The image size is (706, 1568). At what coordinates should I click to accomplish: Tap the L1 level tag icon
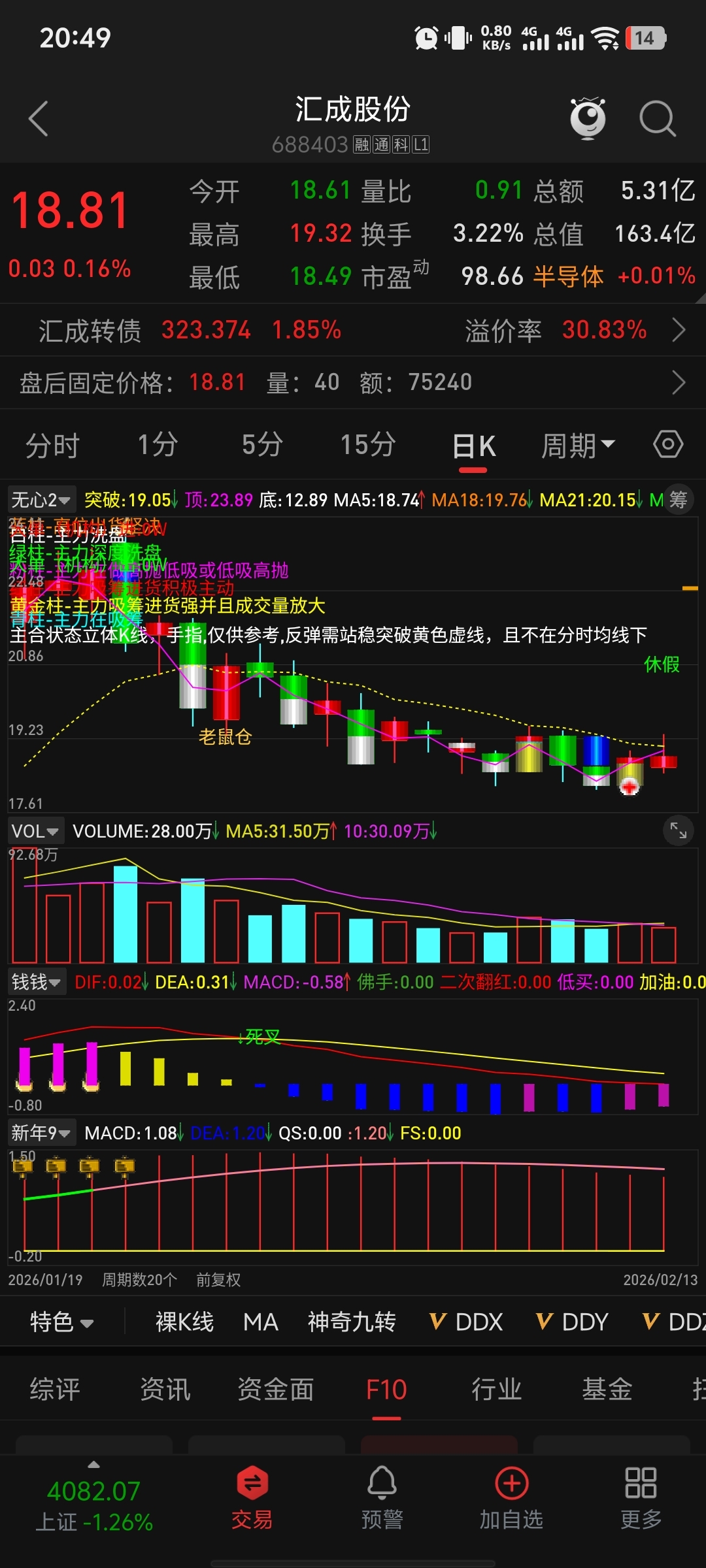coord(420,144)
